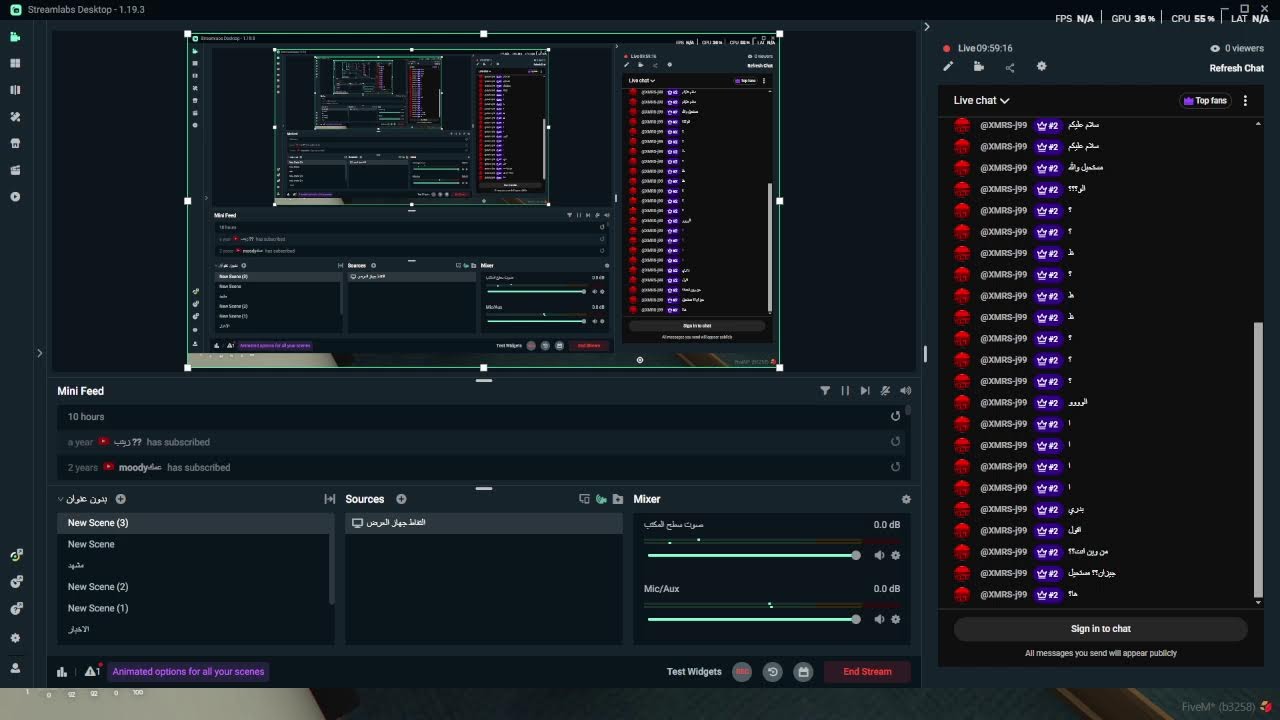Viewport: 1280px width, 720px height.
Task: Mute the desktop audio source
Action: tap(879, 555)
